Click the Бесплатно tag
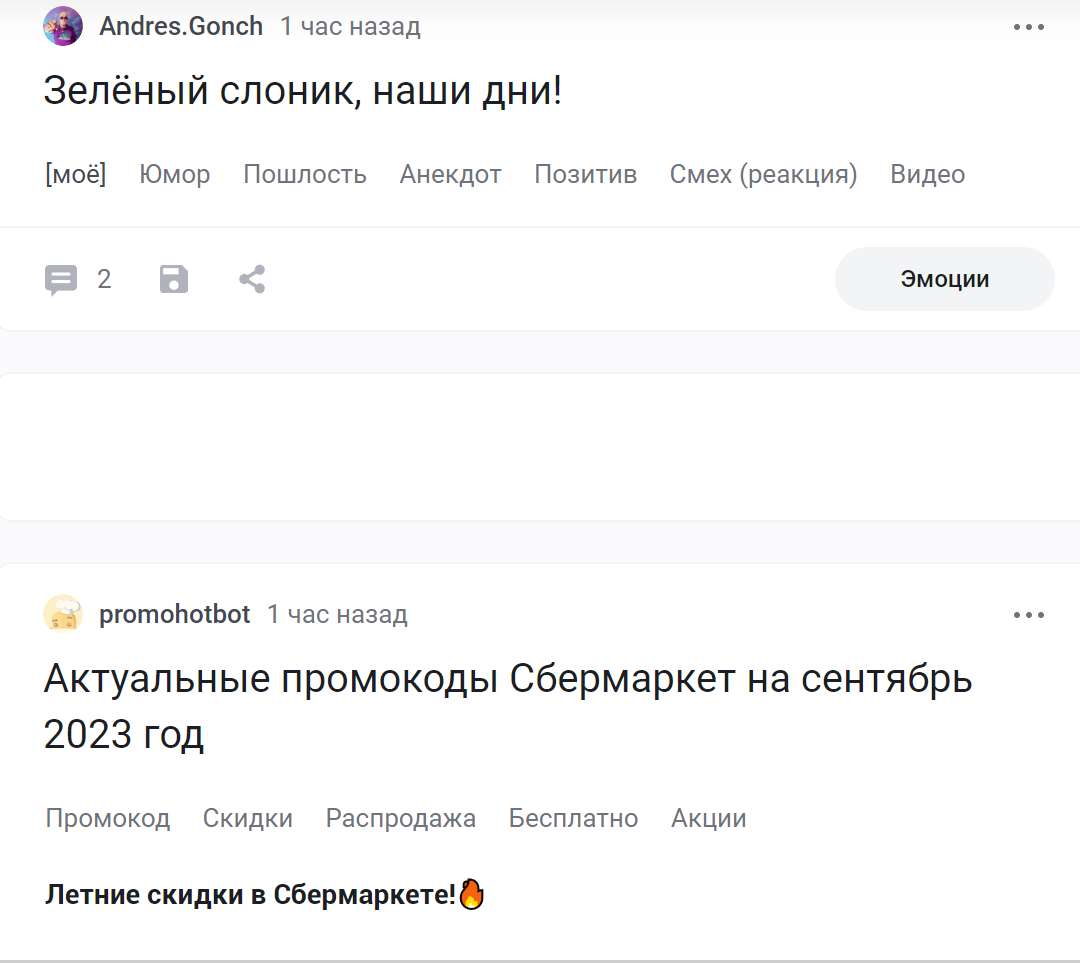The width and height of the screenshot is (1080, 963). (573, 818)
